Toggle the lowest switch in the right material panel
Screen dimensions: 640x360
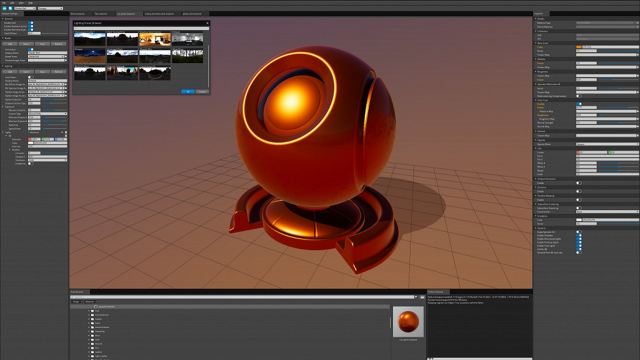[x=578, y=253]
